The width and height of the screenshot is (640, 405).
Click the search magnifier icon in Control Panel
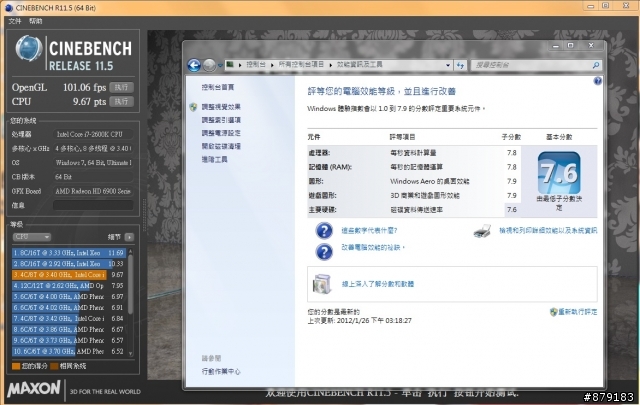596,65
